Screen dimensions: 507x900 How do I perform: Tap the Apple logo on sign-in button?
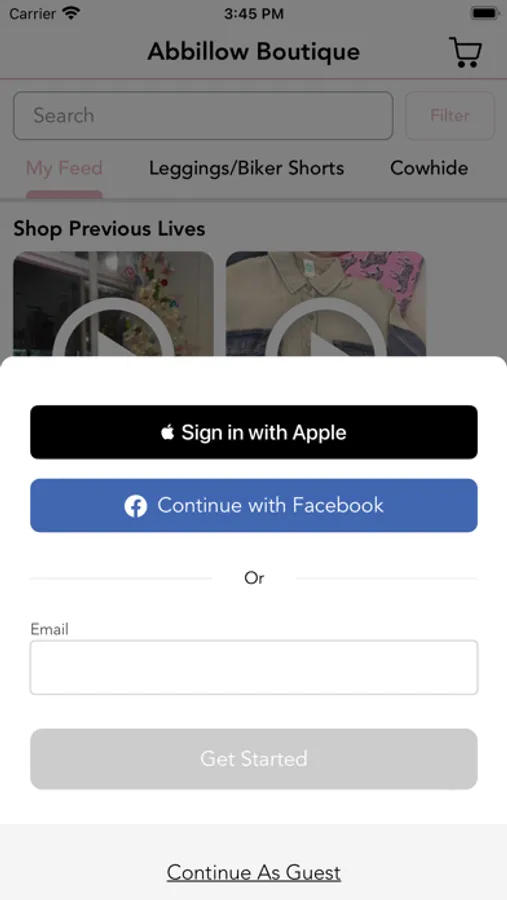click(167, 432)
